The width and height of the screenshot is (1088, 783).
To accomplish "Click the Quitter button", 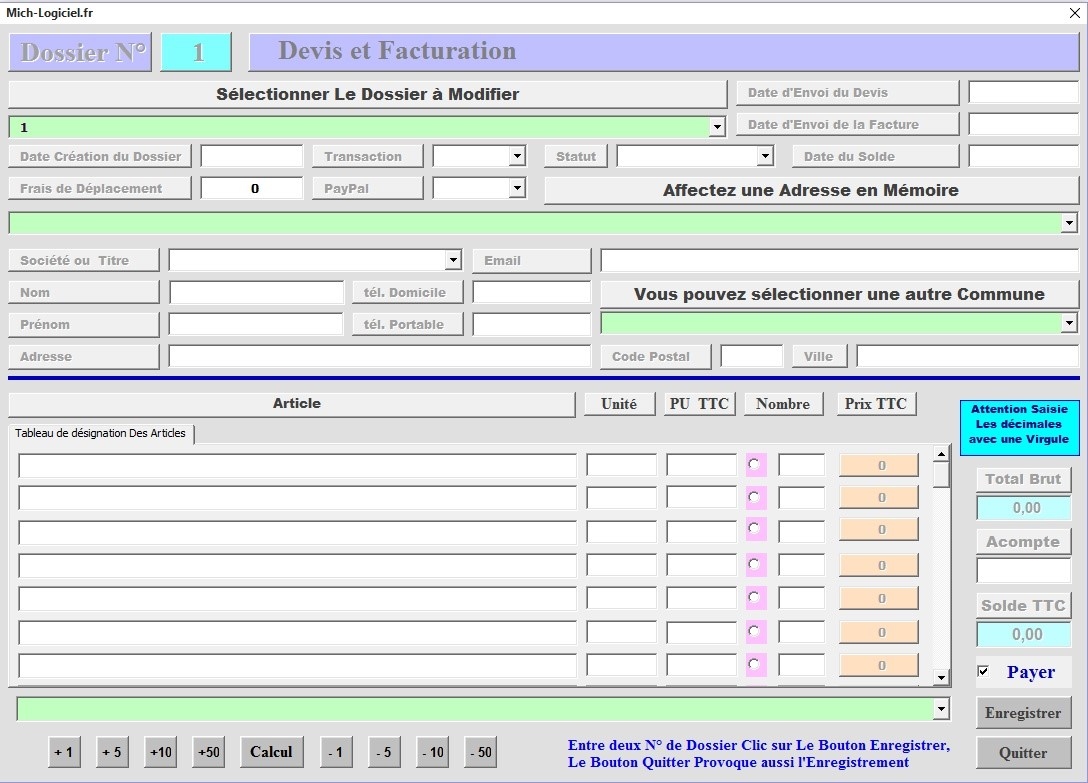I will tap(1023, 752).
